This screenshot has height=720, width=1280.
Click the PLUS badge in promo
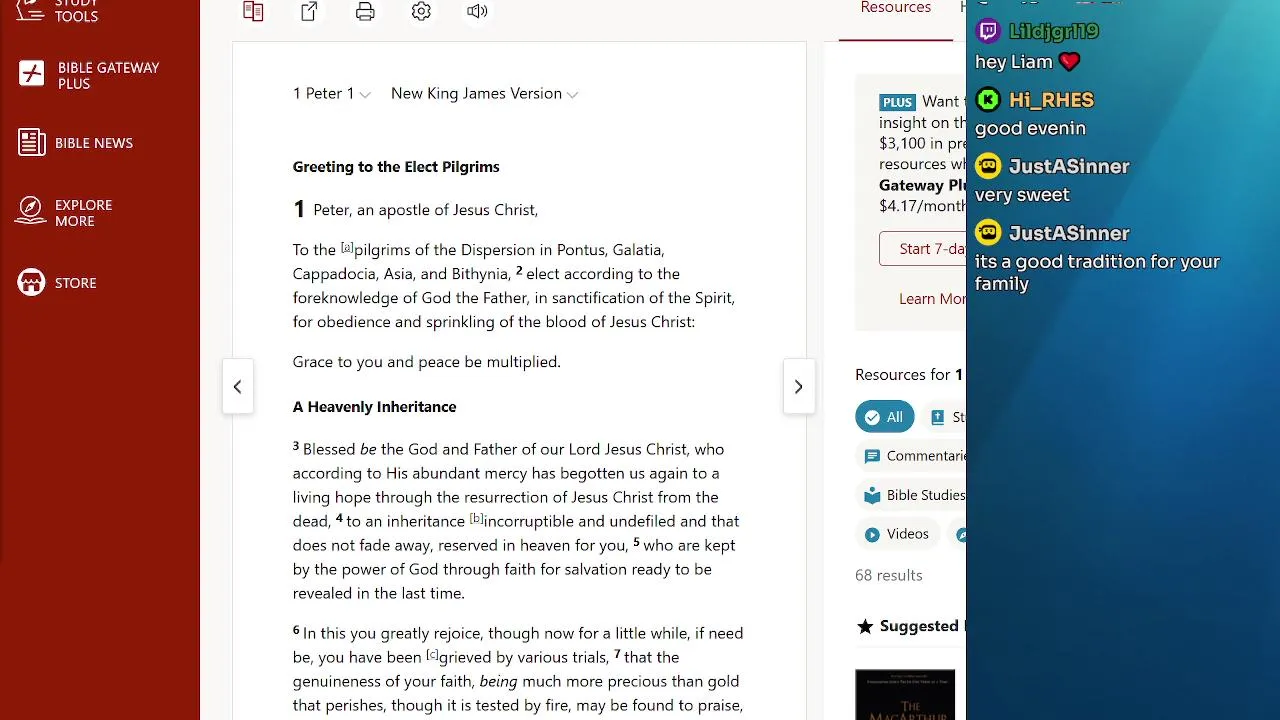pos(897,102)
